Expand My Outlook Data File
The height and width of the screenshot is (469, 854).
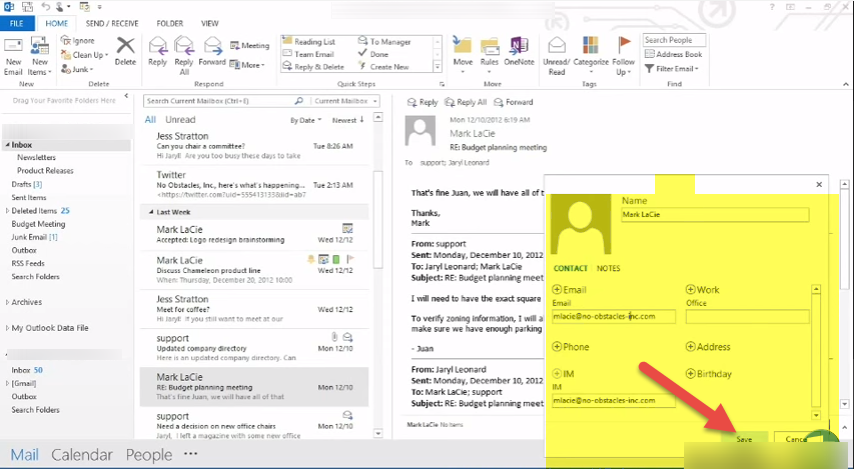click(x=7, y=328)
